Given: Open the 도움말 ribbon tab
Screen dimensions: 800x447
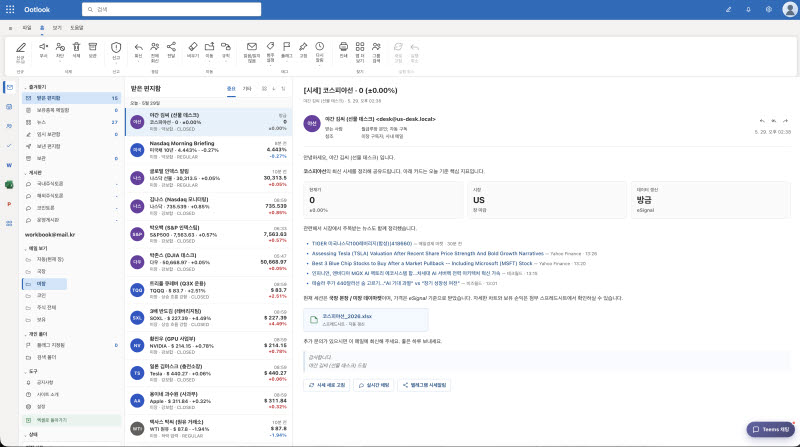Looking at the screenshot, I should tap(77, 28).
